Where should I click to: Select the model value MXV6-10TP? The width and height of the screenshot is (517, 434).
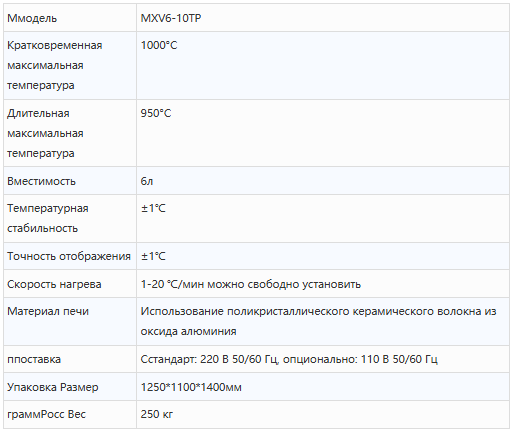pos(171,18)
